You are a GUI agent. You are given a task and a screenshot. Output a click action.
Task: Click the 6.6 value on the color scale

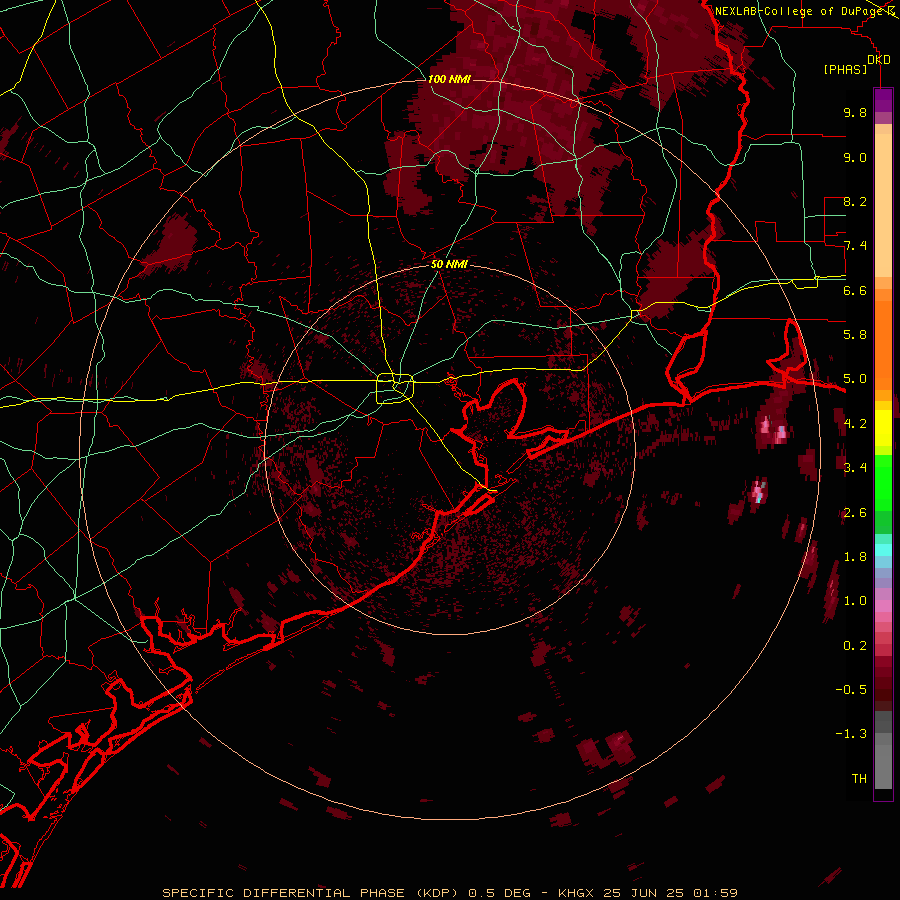pos(855,290)
